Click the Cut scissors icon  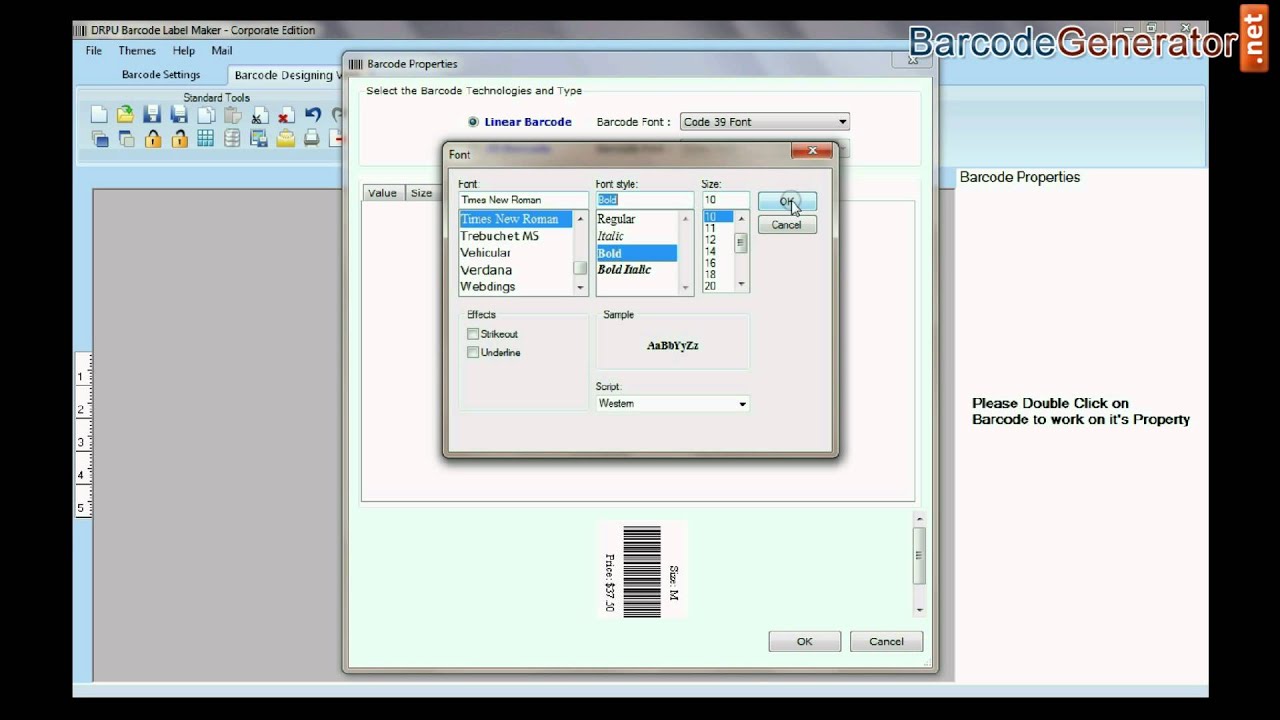pos(259,115)
